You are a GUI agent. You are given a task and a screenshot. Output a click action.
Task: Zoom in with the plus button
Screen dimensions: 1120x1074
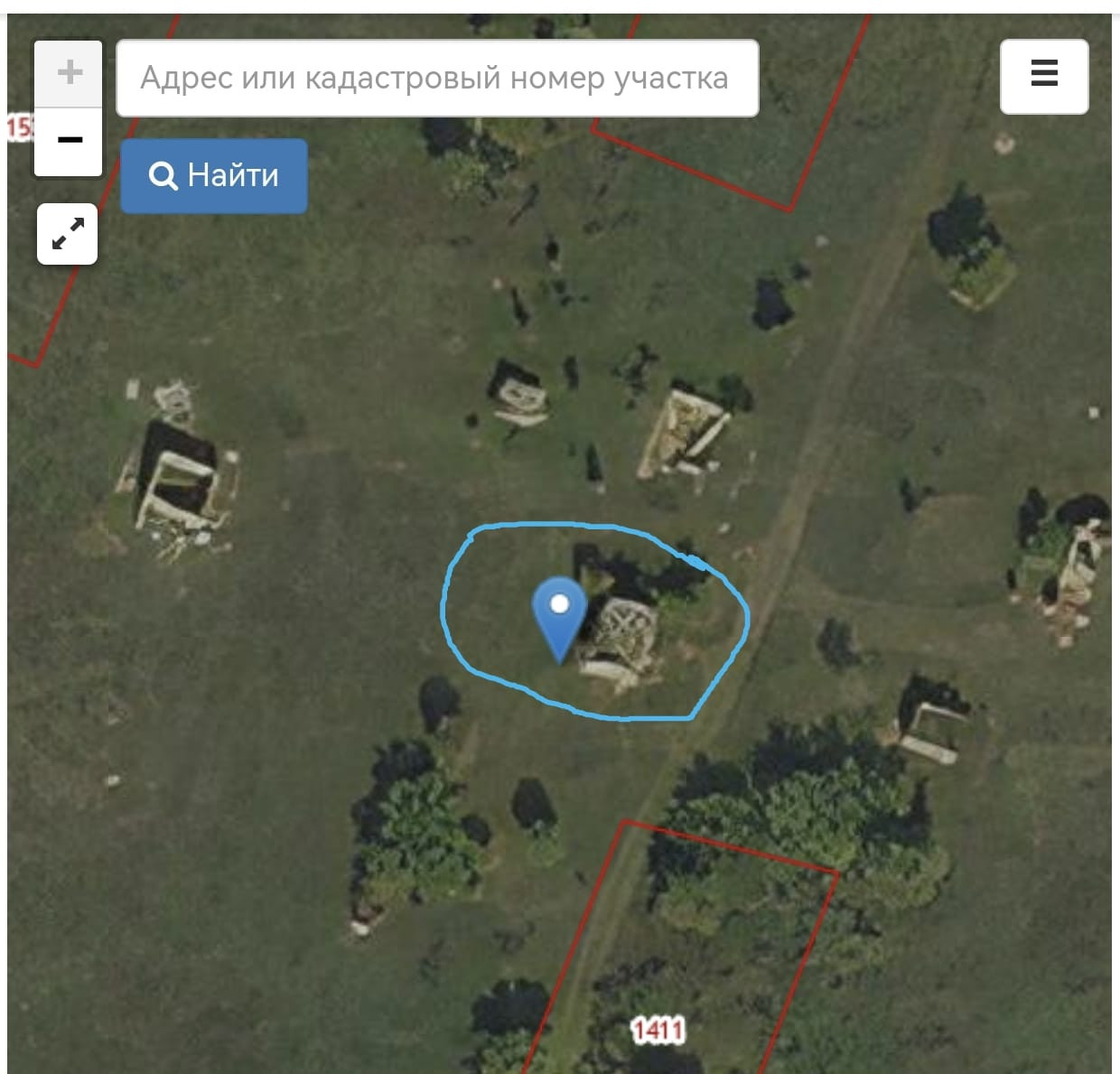pyautogui.click(x=69, y=73)
